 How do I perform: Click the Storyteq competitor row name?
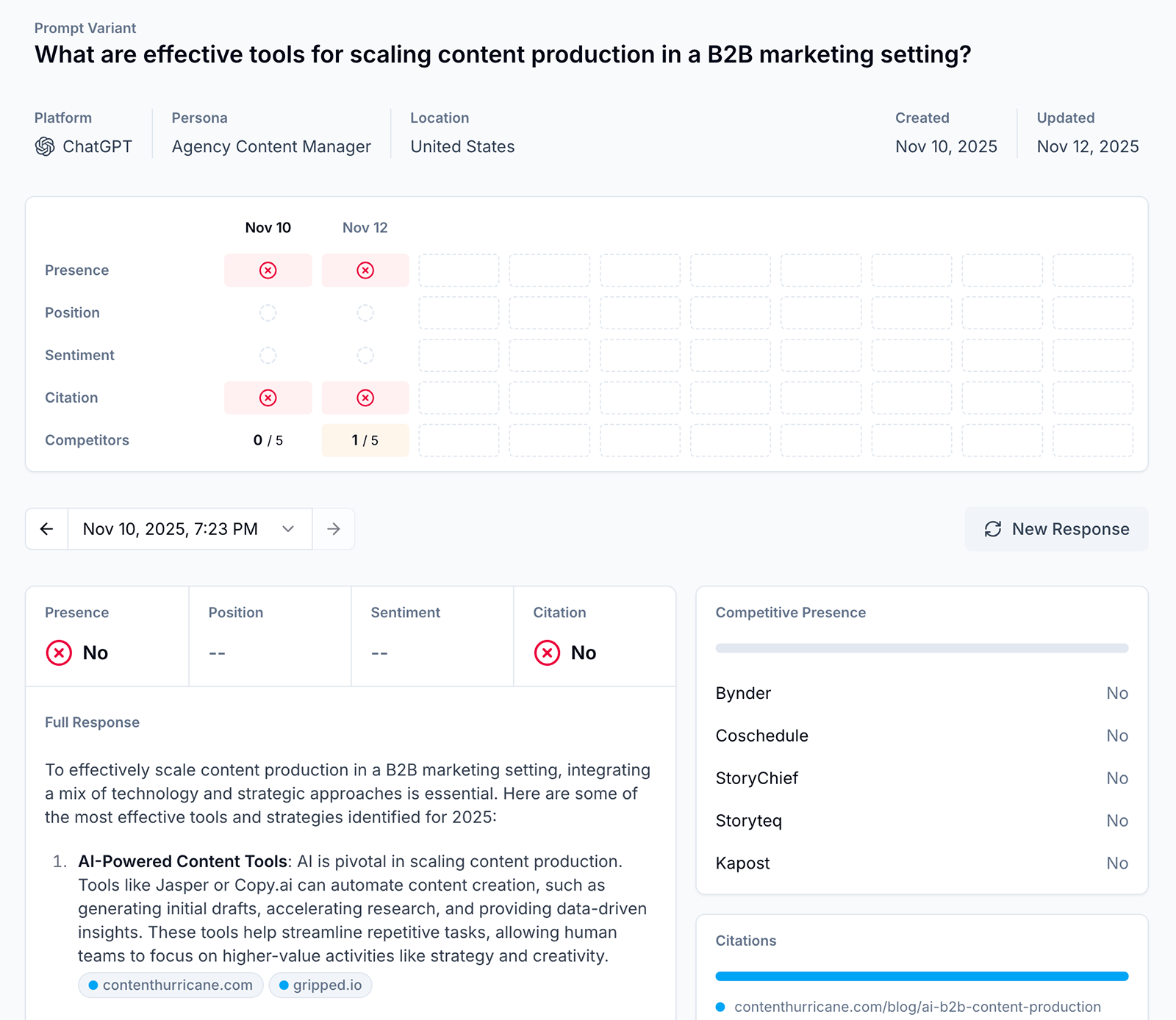(749, 821)
